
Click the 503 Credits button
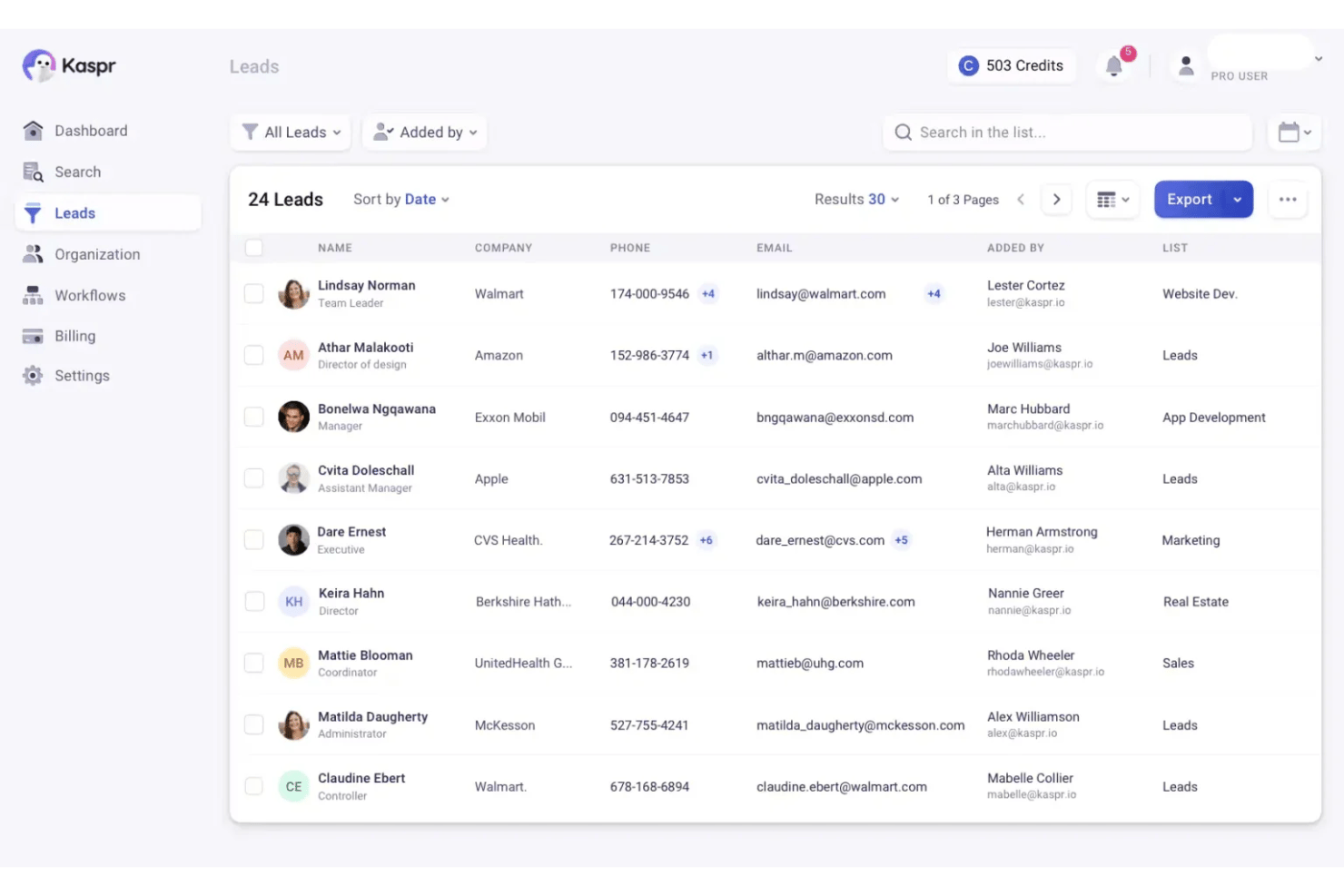1012,65
